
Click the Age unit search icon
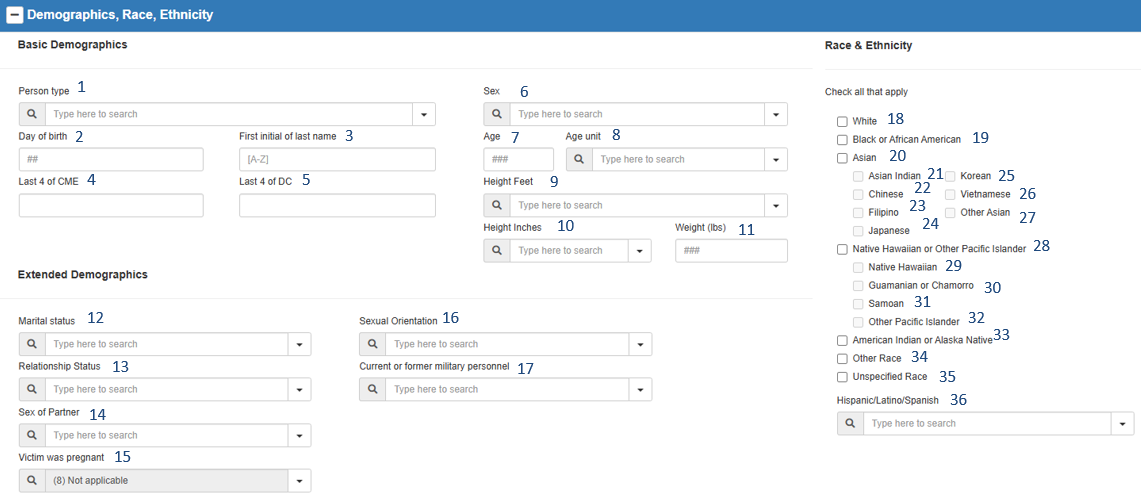(579, 159)
